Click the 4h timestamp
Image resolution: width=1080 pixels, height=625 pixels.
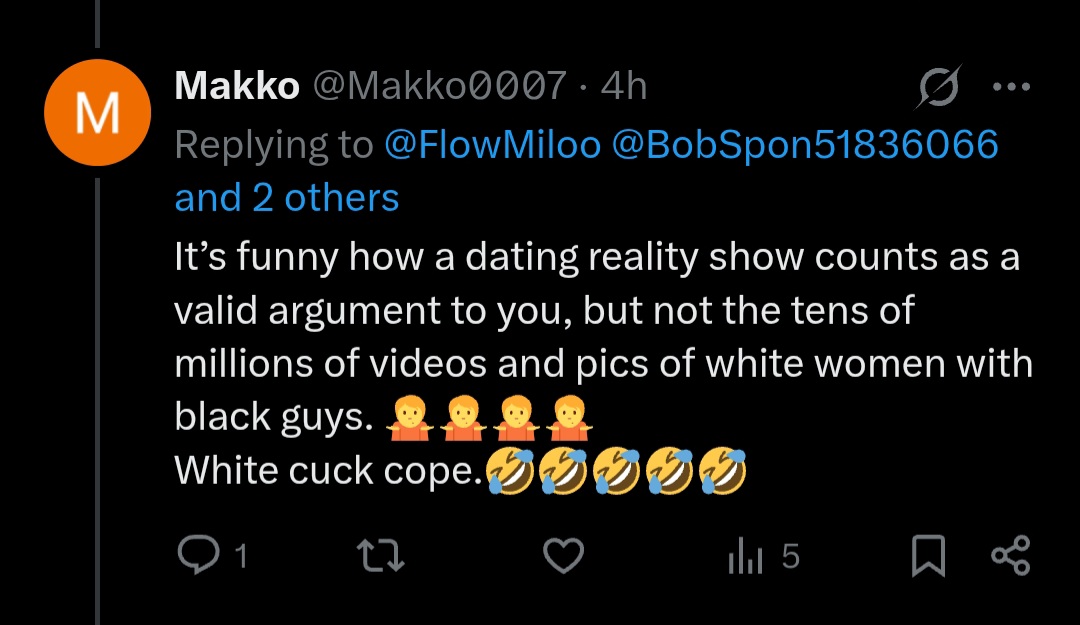(624, 87)
